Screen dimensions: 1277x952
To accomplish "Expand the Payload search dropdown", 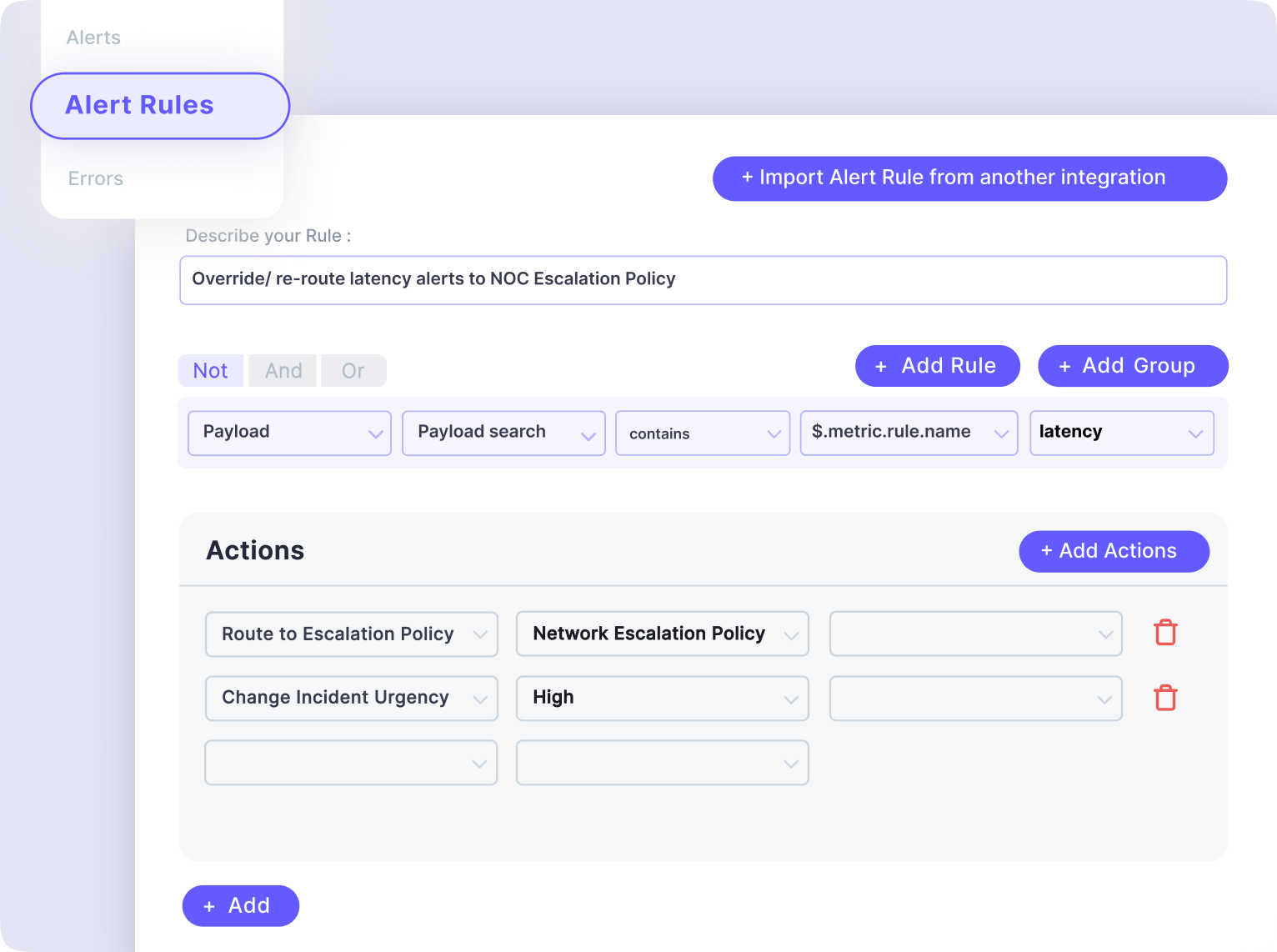I will (503, 433).
